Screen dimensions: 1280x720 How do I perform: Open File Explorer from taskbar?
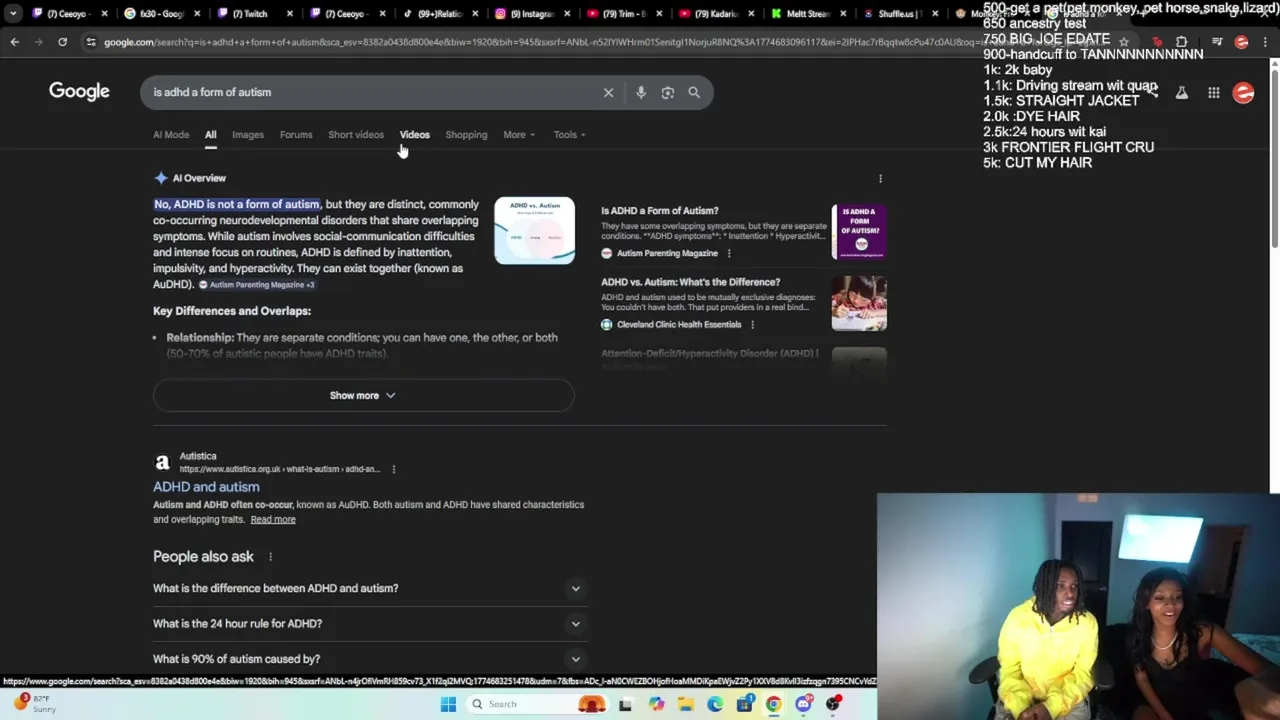point(686,704)
